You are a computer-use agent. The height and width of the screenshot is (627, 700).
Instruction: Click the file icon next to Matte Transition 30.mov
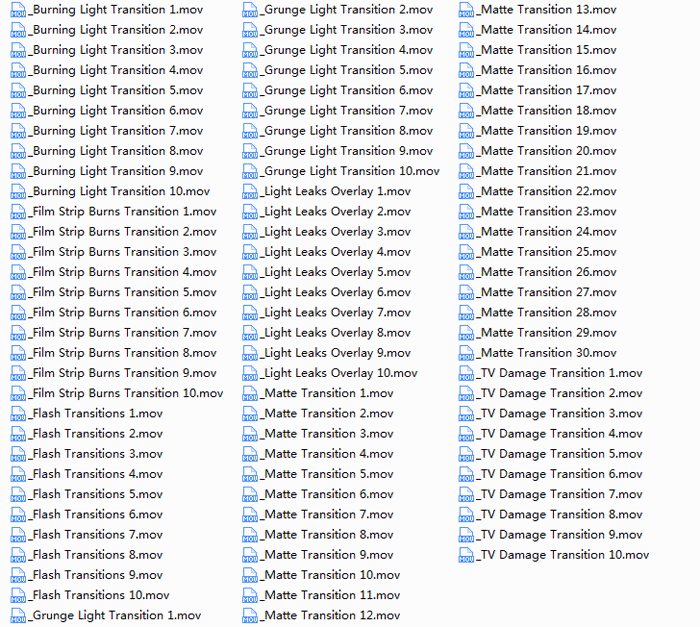click(x=467, y=353)
